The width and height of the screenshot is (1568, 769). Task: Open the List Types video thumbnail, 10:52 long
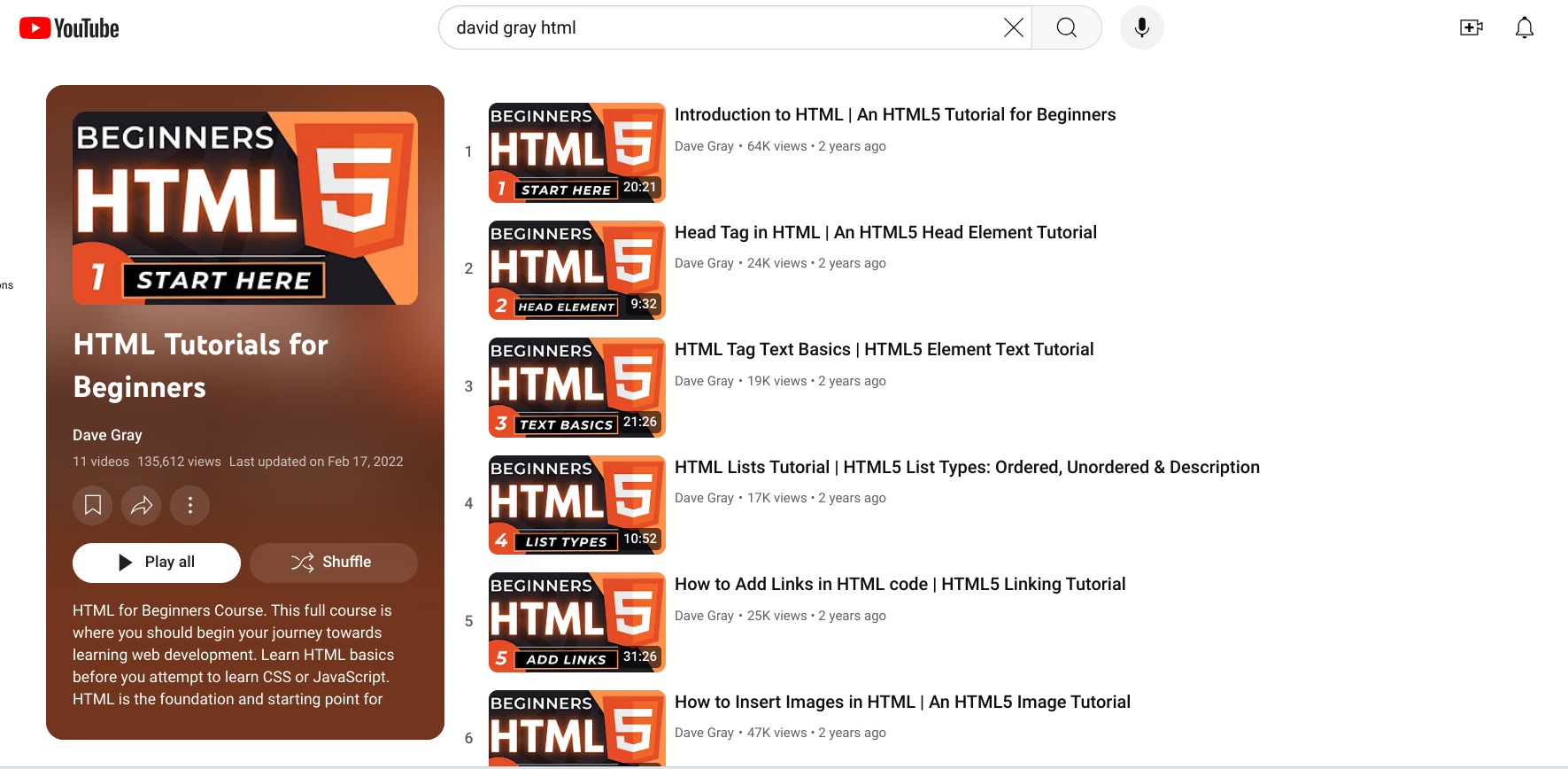tap(577, 505)
